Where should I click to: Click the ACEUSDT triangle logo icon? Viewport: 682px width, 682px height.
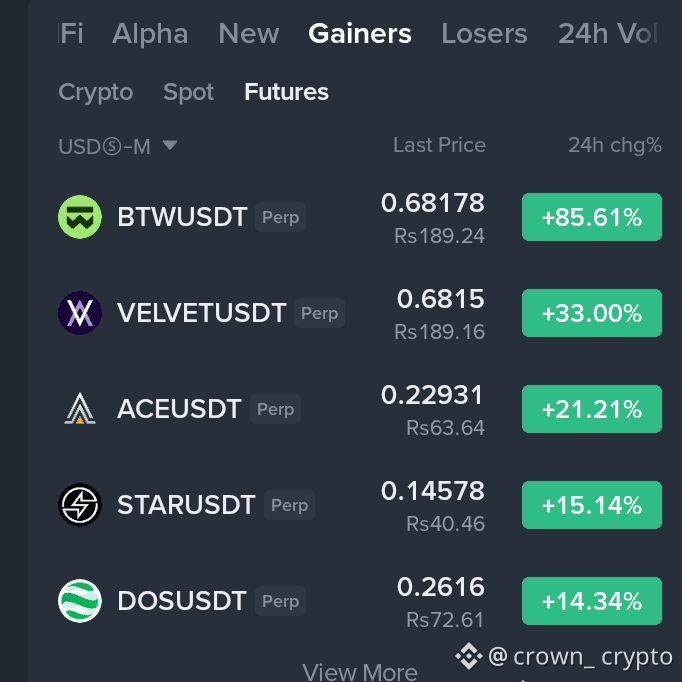pos(80,409)
